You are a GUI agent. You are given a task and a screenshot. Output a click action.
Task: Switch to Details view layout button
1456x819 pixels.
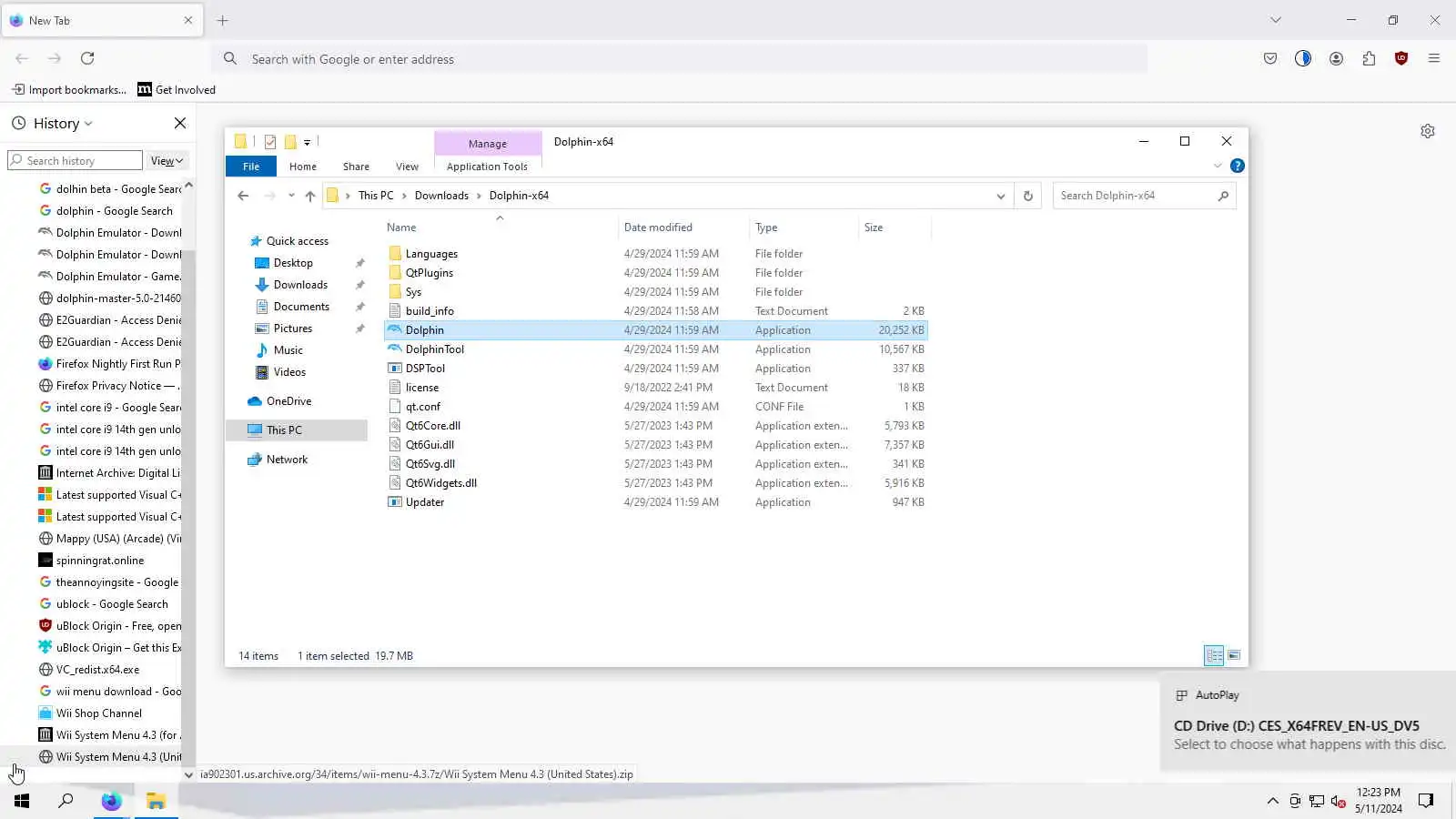[x=1214, y=655]
